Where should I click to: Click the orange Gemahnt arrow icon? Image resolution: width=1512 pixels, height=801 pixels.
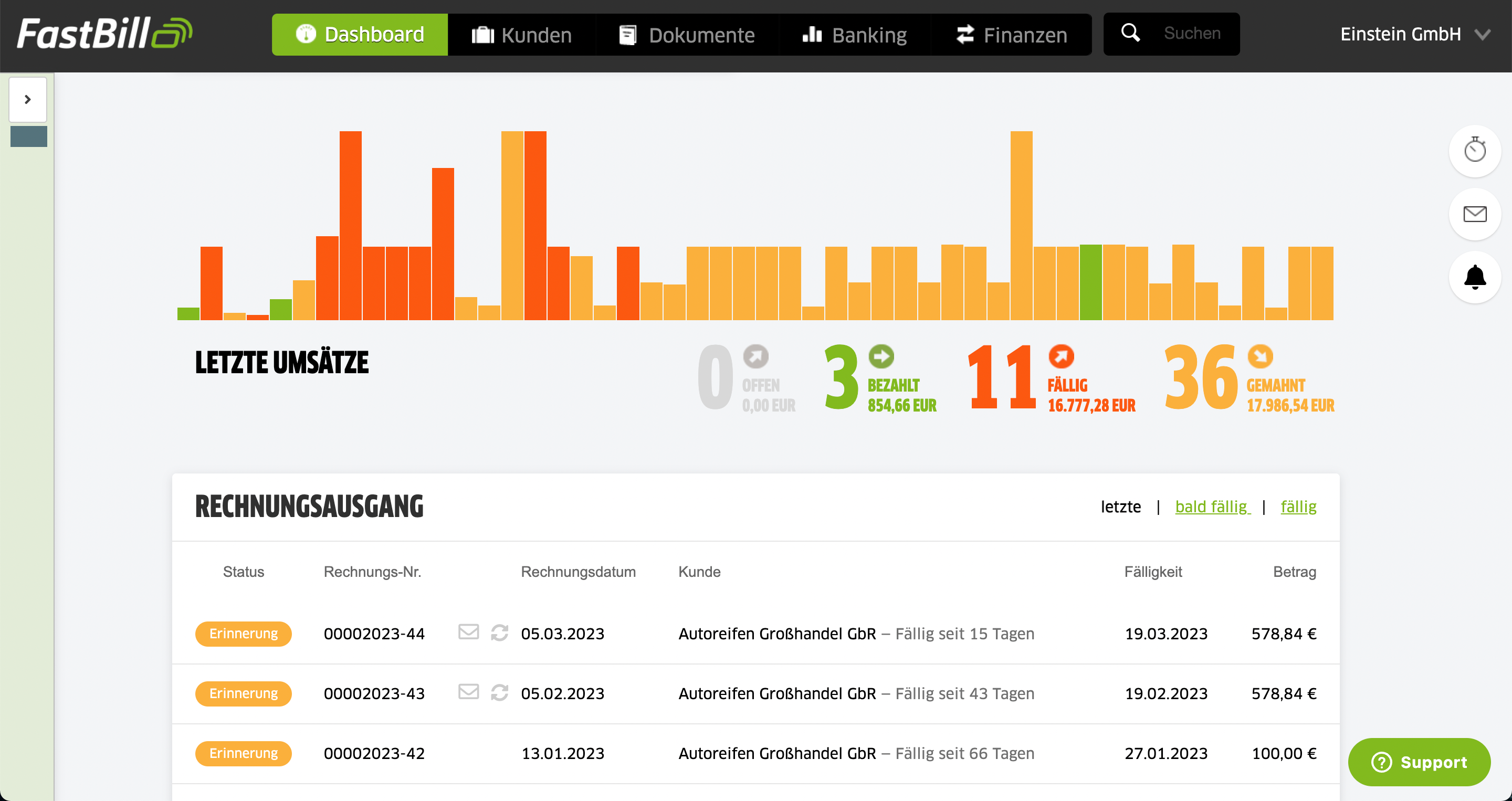pos(1259,356)
